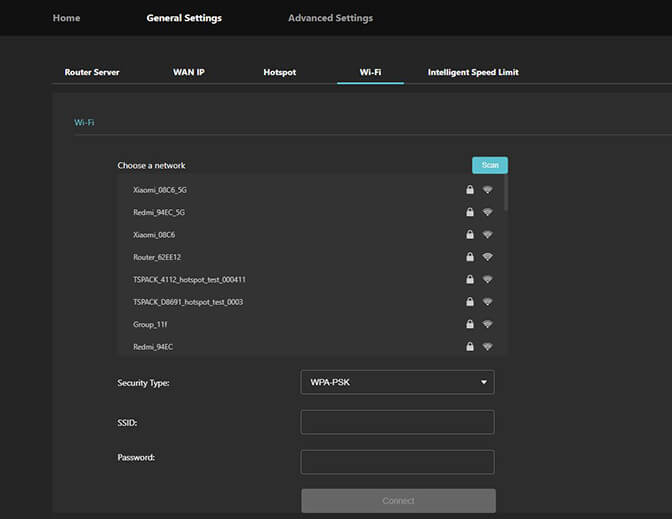Viewport: 672px width, 519px height.
Task: Open General Settings in top navigation
Action: 184,18
